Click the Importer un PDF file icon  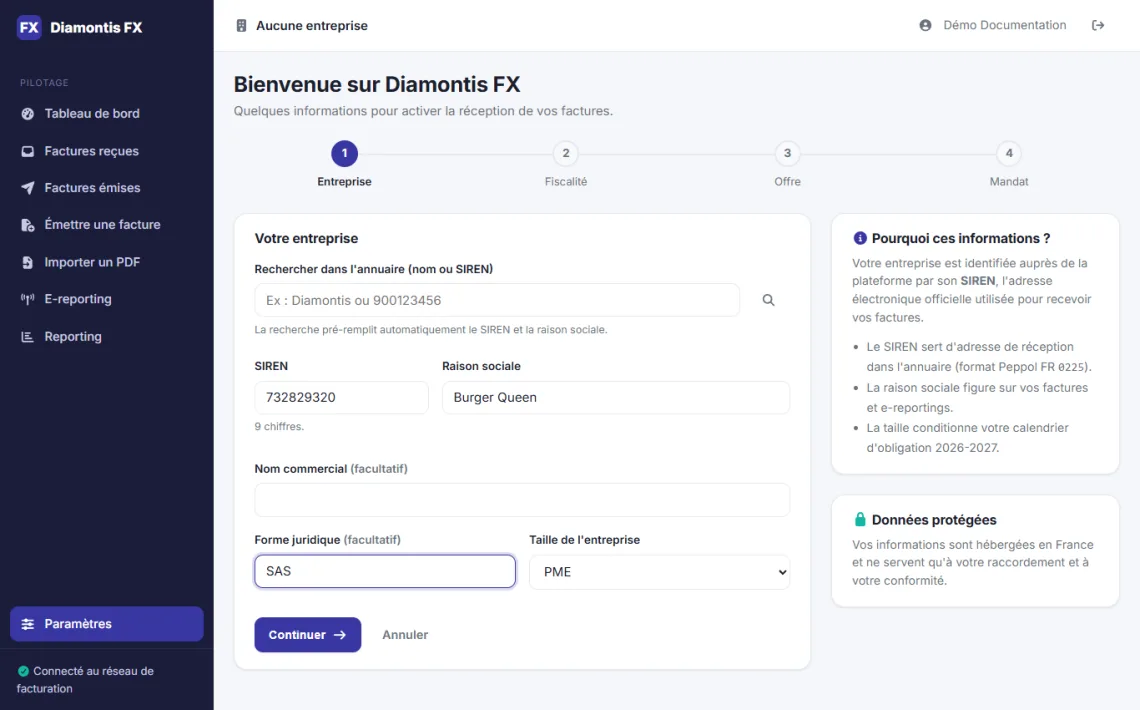[x=28, y=262]
